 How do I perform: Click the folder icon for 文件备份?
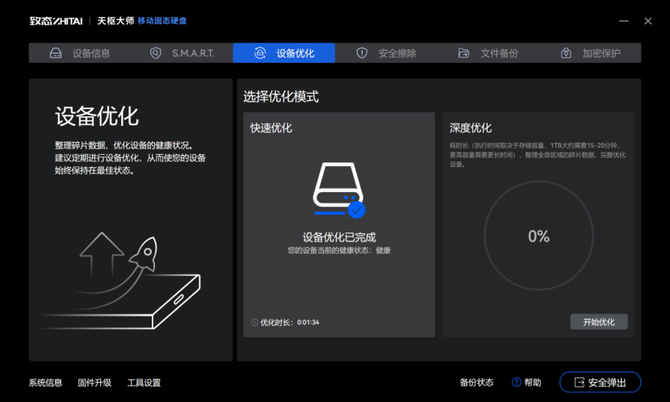tap(464, 53)
